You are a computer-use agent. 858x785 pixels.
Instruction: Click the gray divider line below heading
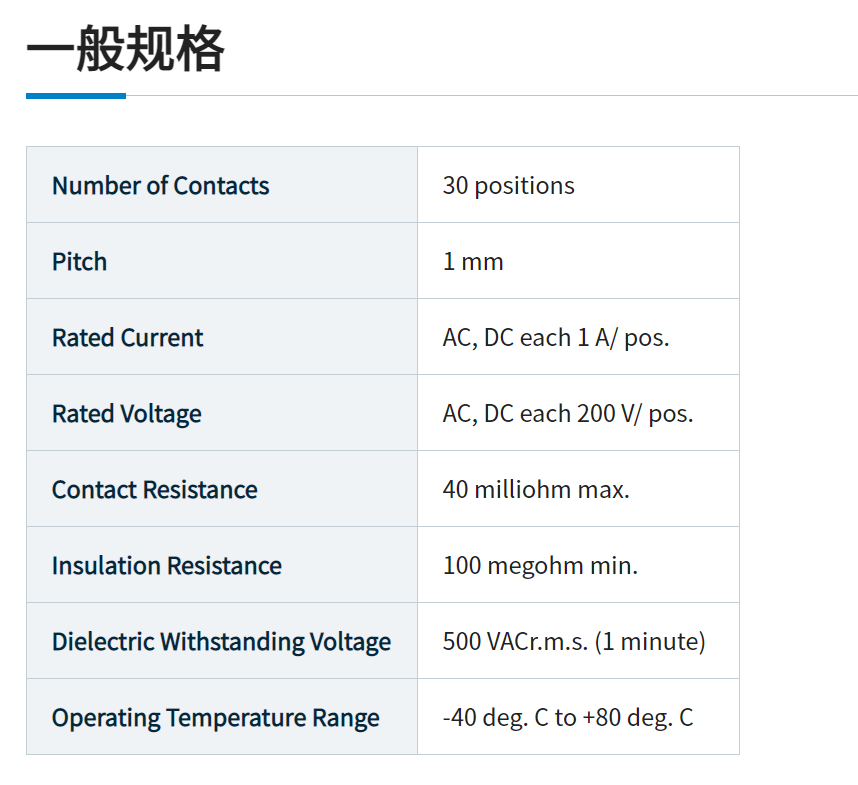tap(490, 96)
